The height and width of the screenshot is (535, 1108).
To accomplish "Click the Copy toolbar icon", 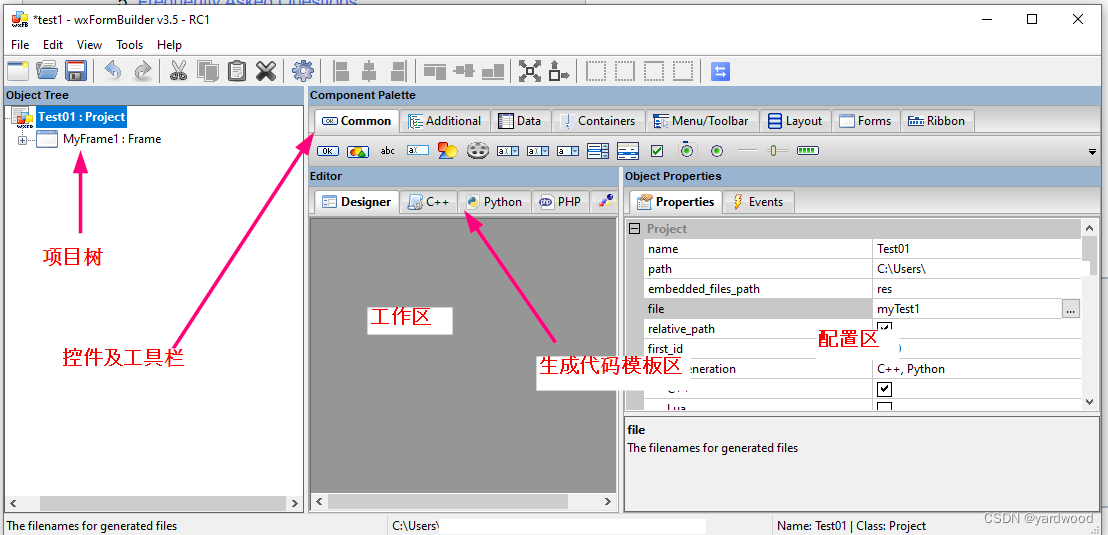I will click(x=208, y=71).
